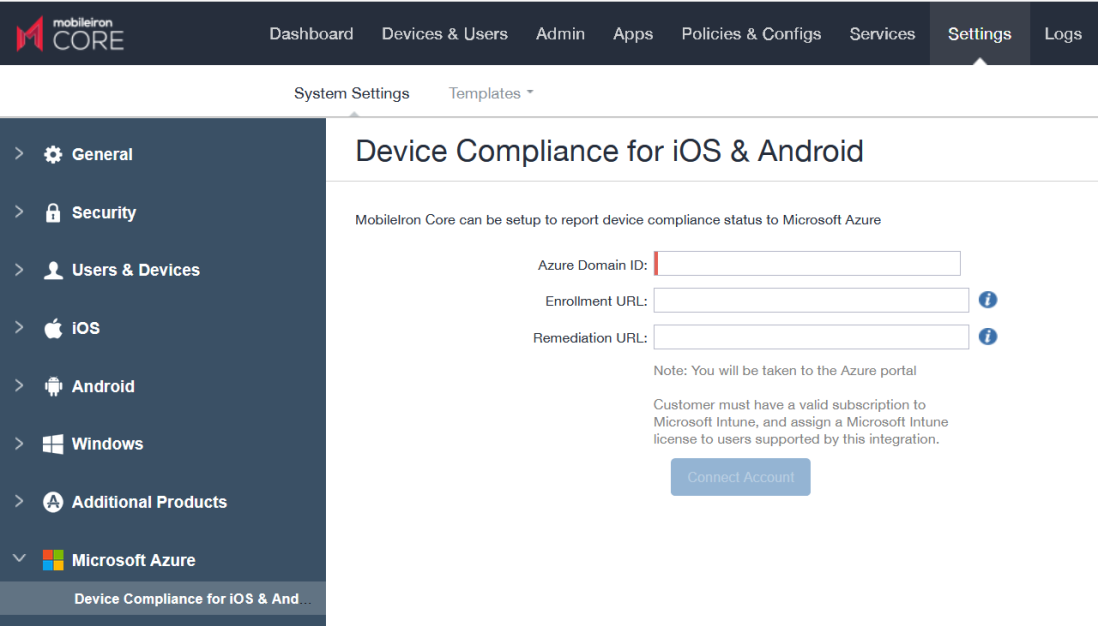Select the Windows sidebar label
1098x626 pixels.
pos(107,444)
